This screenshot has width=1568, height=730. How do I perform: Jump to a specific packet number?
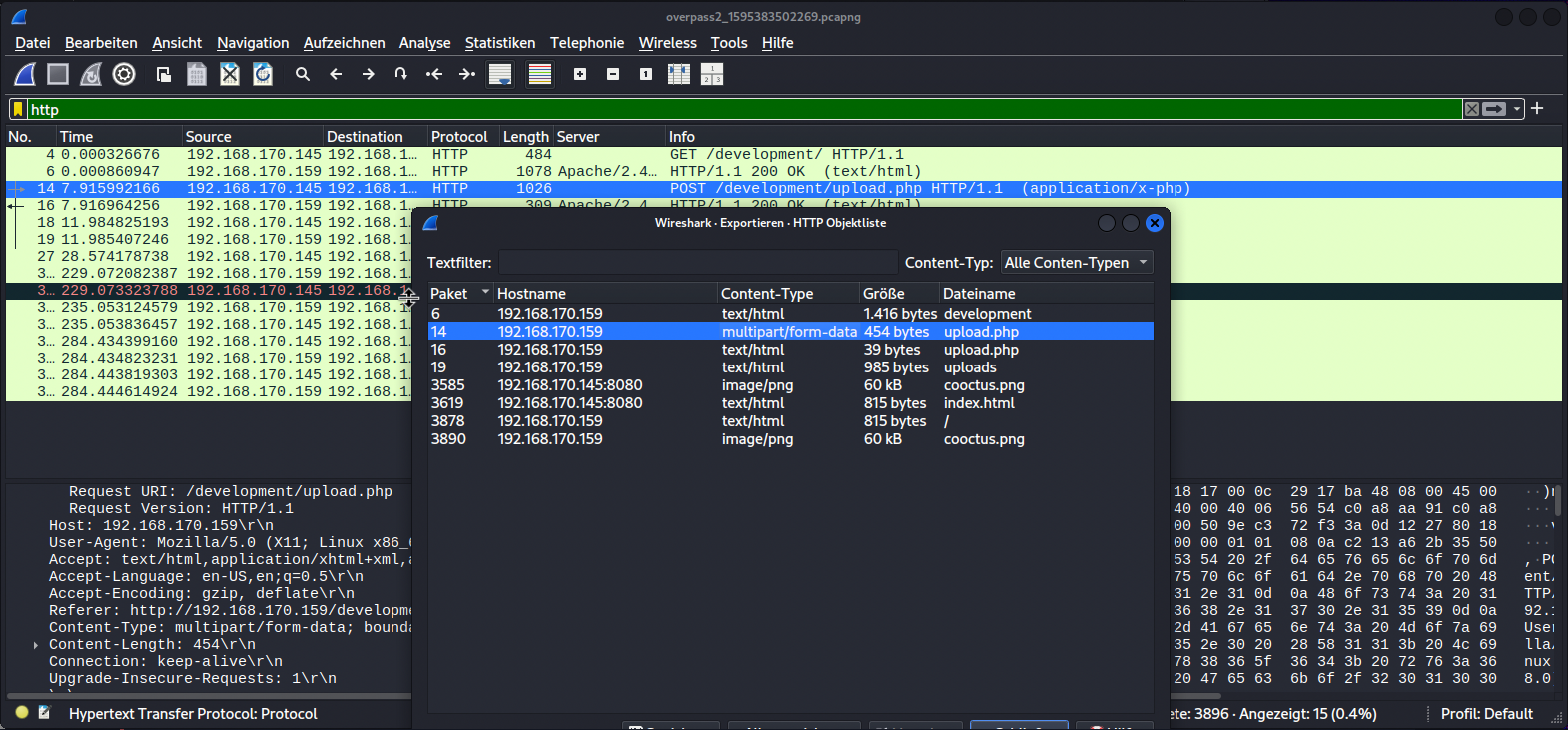401,74
